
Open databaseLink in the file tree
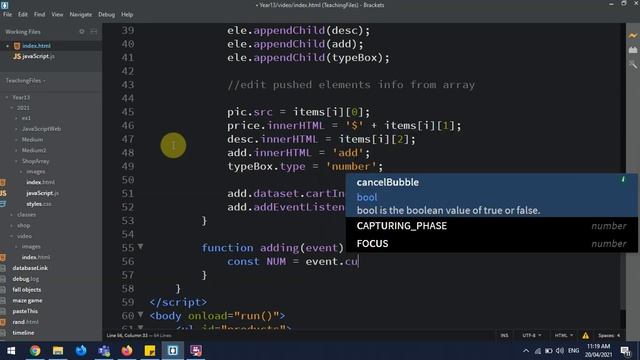coord(30,268)
